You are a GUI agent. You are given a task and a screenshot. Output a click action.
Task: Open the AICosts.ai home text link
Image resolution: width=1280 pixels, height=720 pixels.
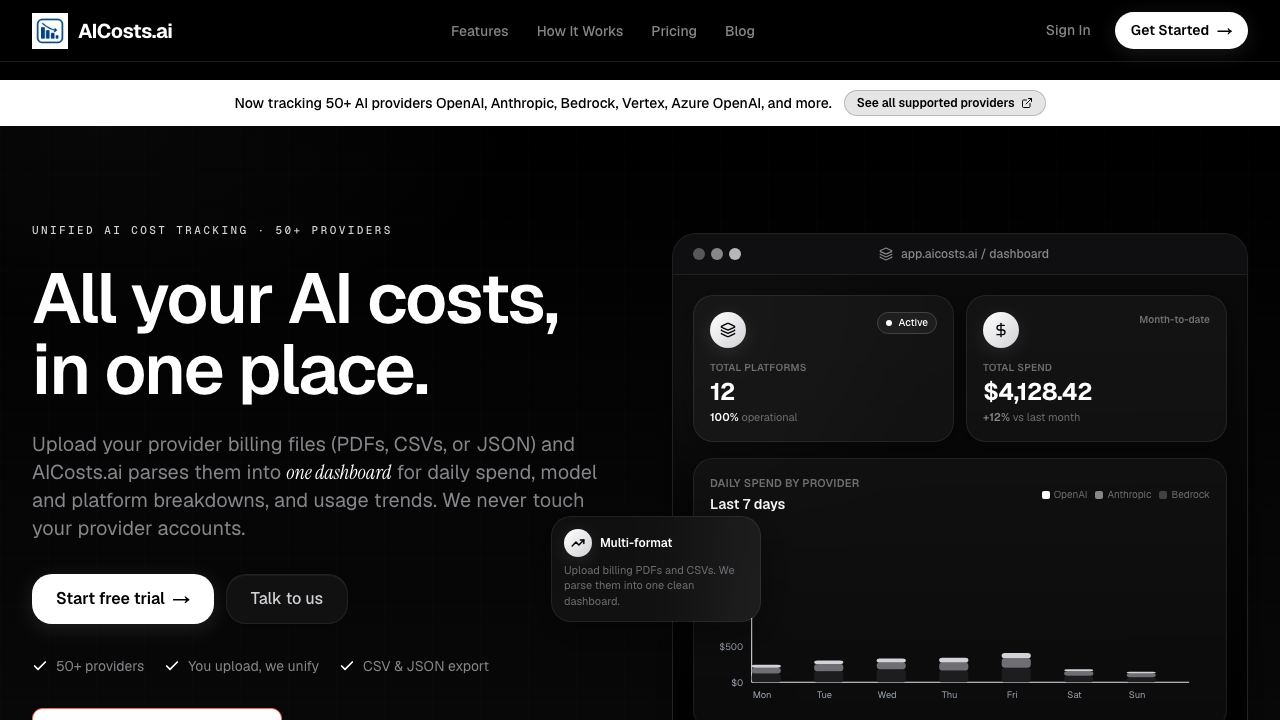[x=125, y=31]
